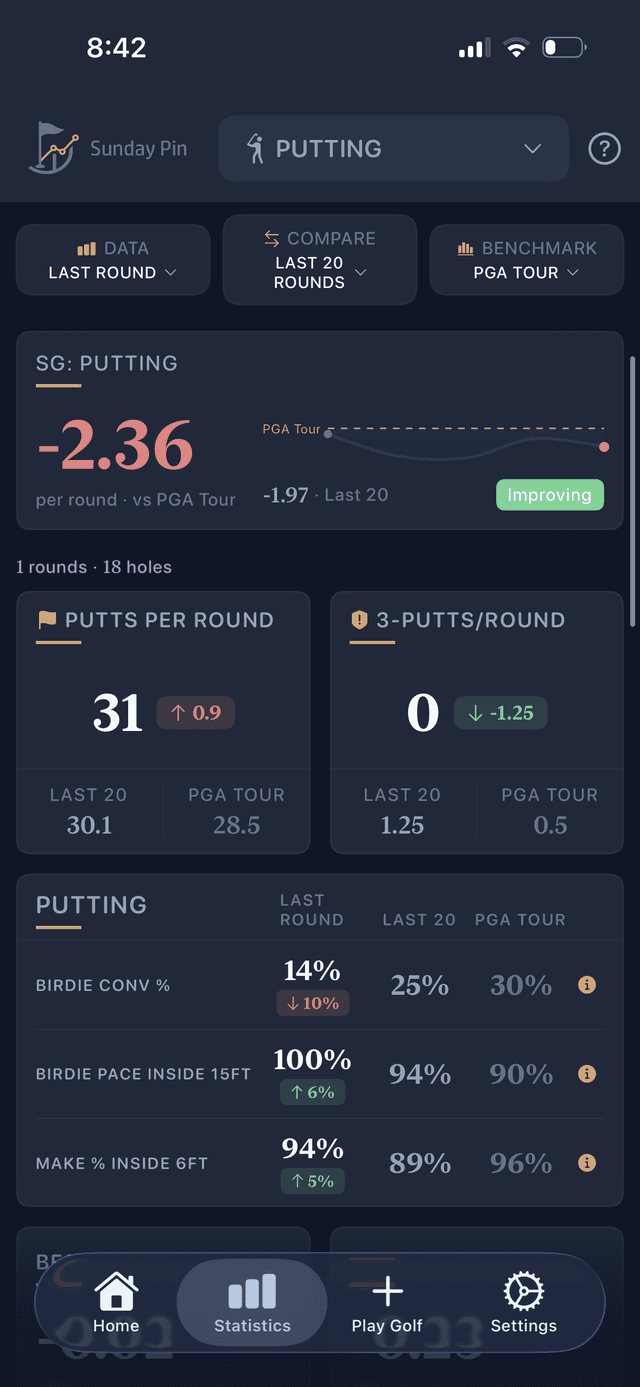Viewport: 640px width, 1387px height.
Task: Tap the warning shield icon beside 3-Putts/Round
Action: click(x=360, y=620)
